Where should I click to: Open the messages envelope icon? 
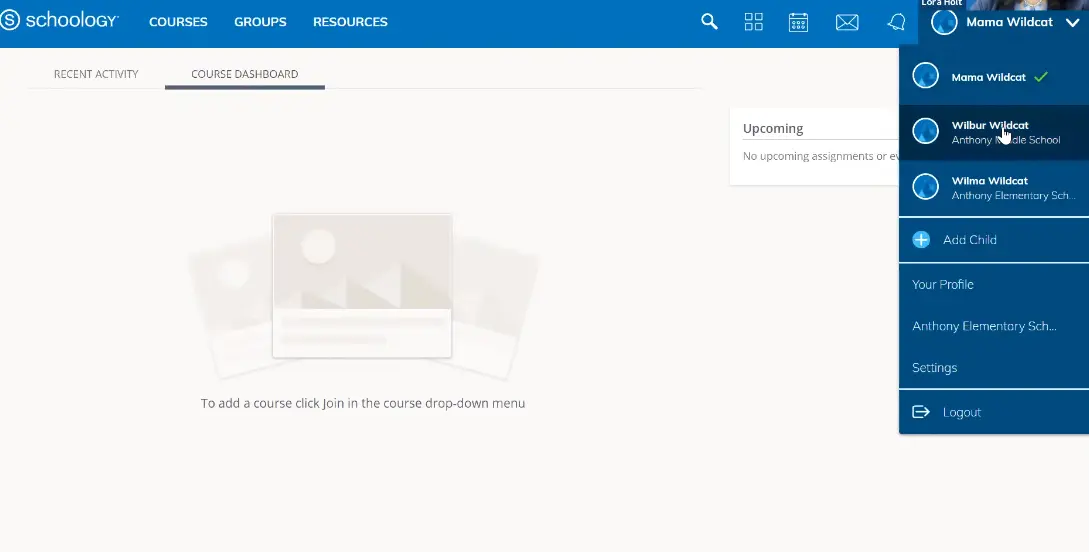pos(847,22)
